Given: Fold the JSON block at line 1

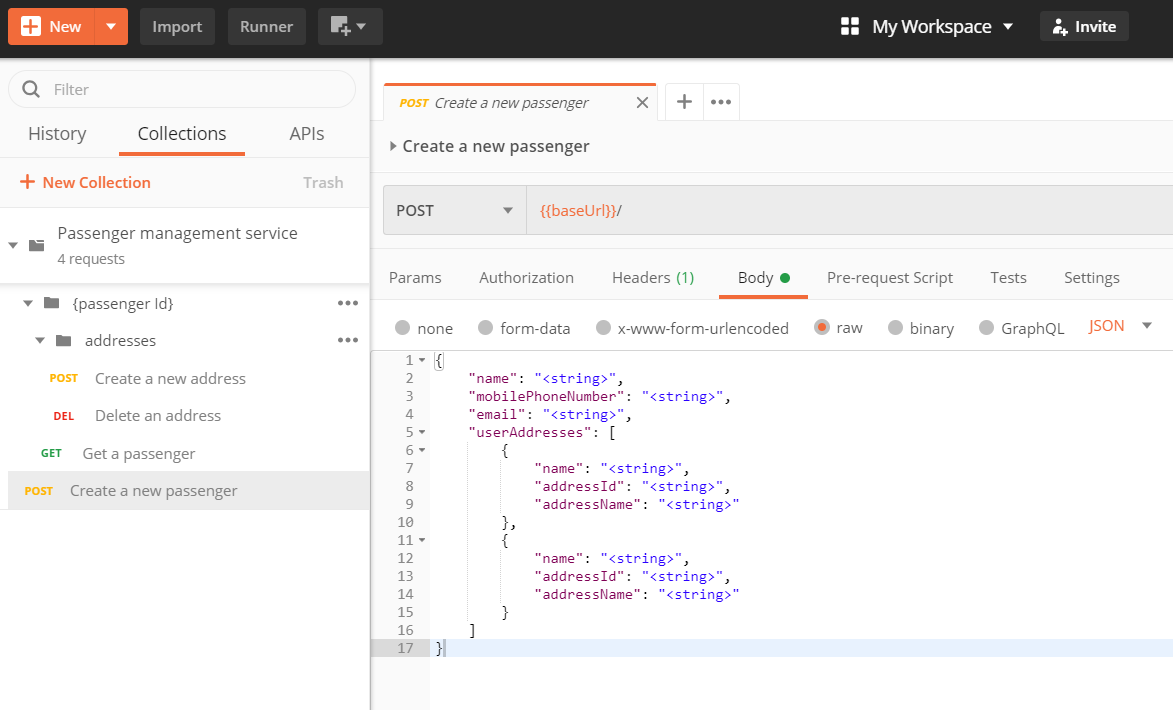Looking at the screenshot, I should (422, 361).
